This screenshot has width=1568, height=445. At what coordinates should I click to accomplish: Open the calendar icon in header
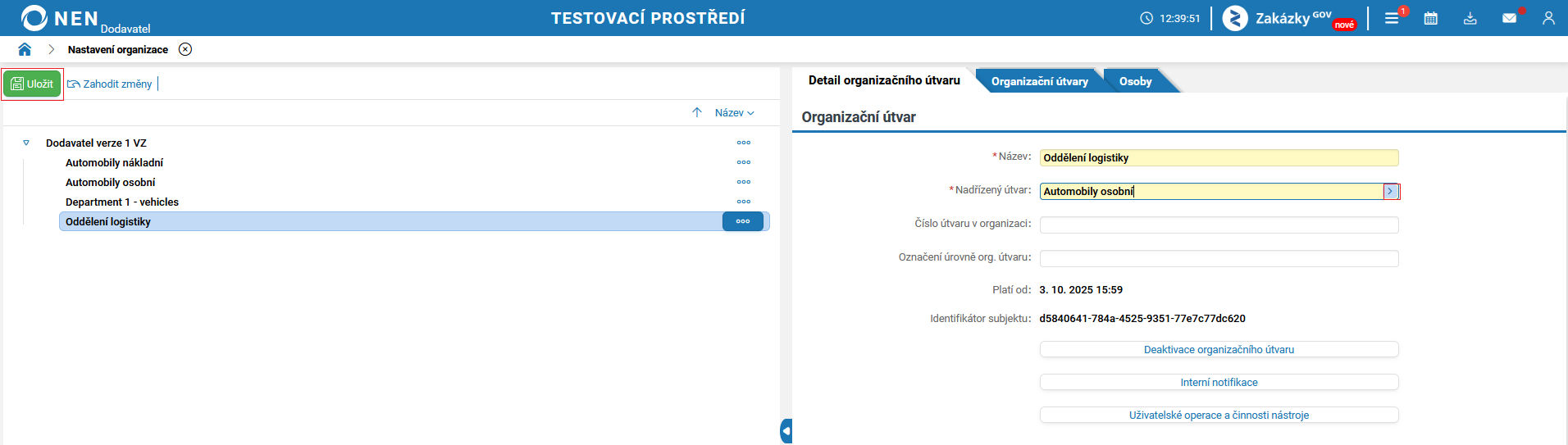tap(1431, 18)
